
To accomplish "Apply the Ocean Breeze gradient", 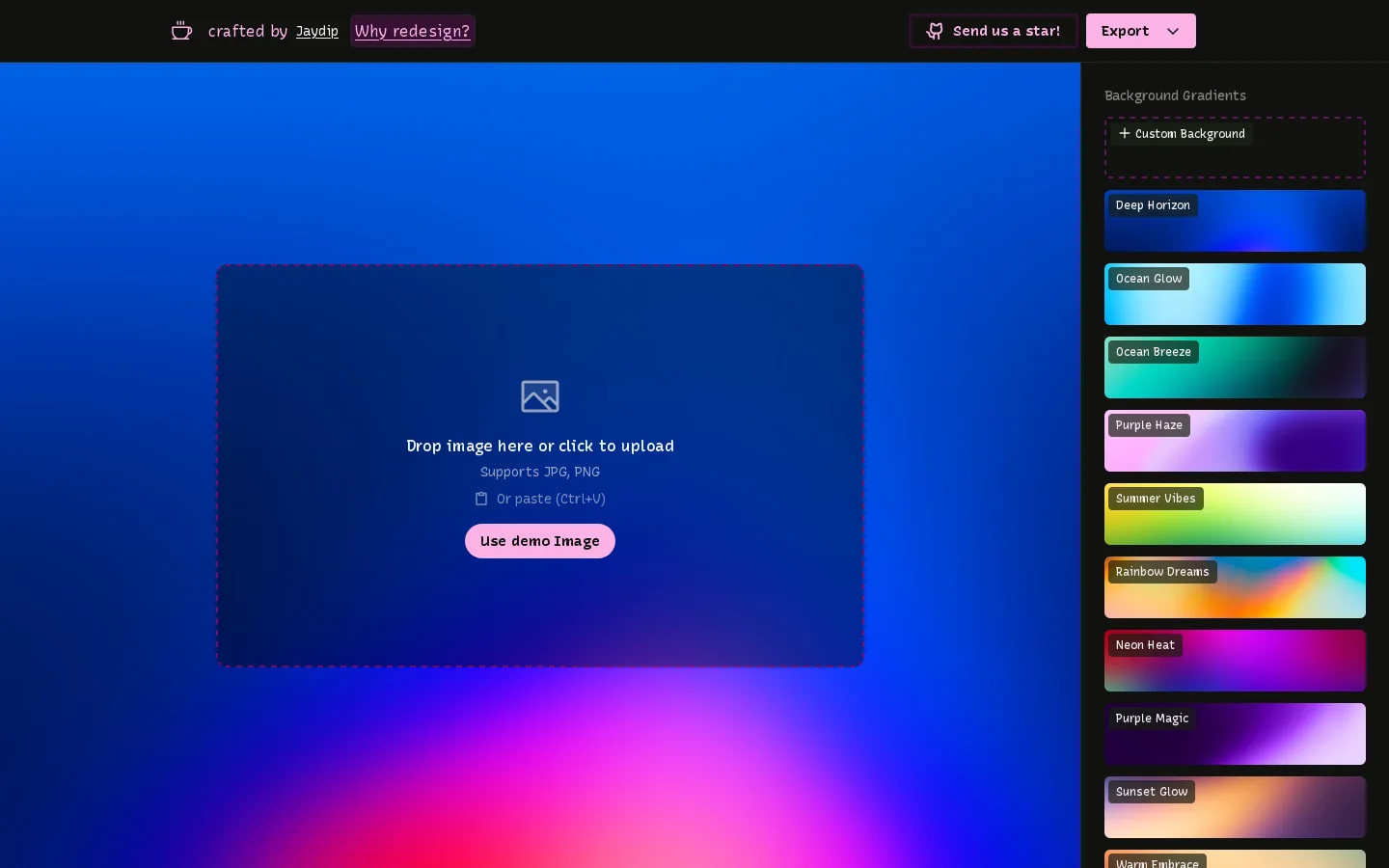I will pyautogui.click(x=1235, y=367).
